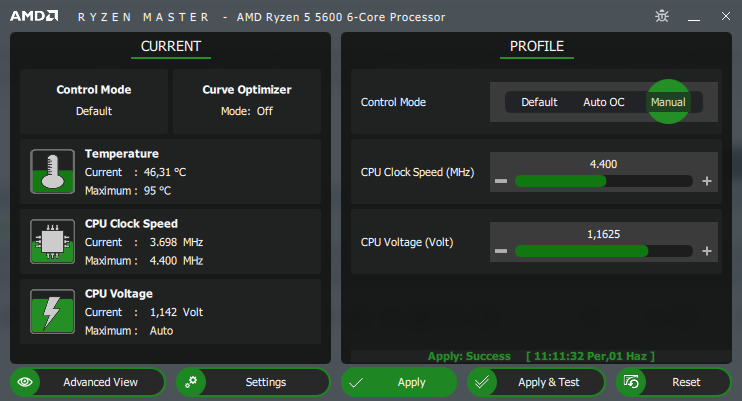Click the CPU chip Clock Speed icon
The height and width of the screenshot is (401, 742).
coord(49,241)
